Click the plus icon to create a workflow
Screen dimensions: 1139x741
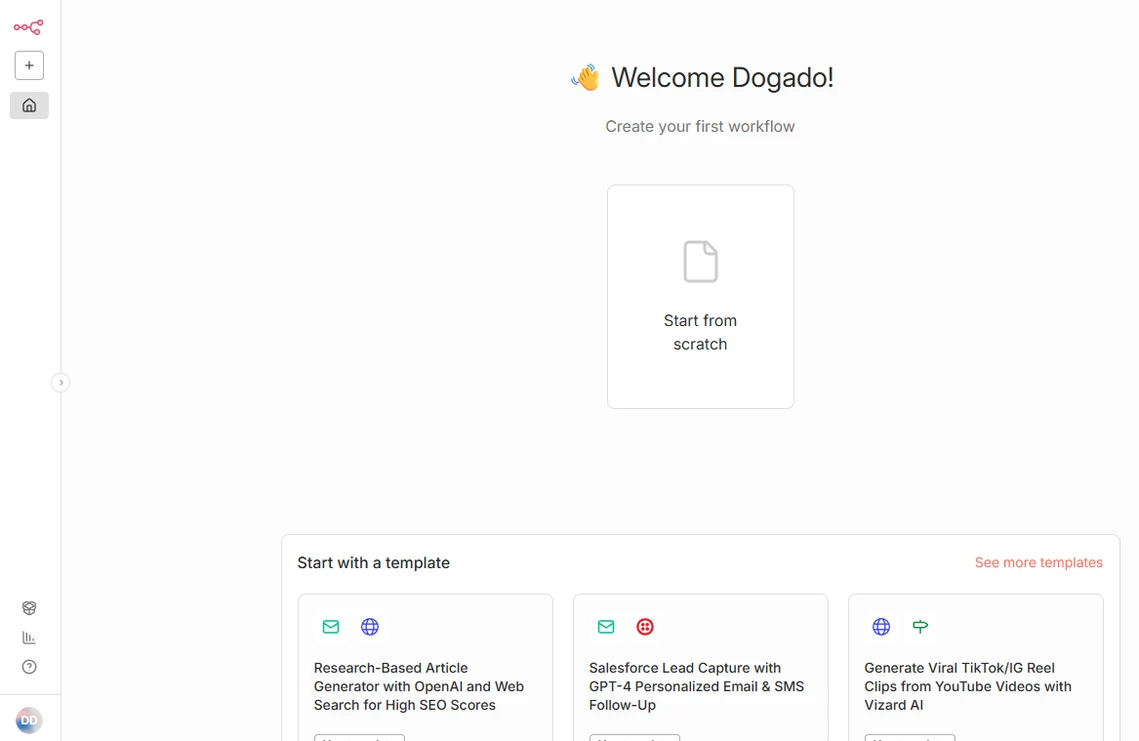click(x=28, y=65)
